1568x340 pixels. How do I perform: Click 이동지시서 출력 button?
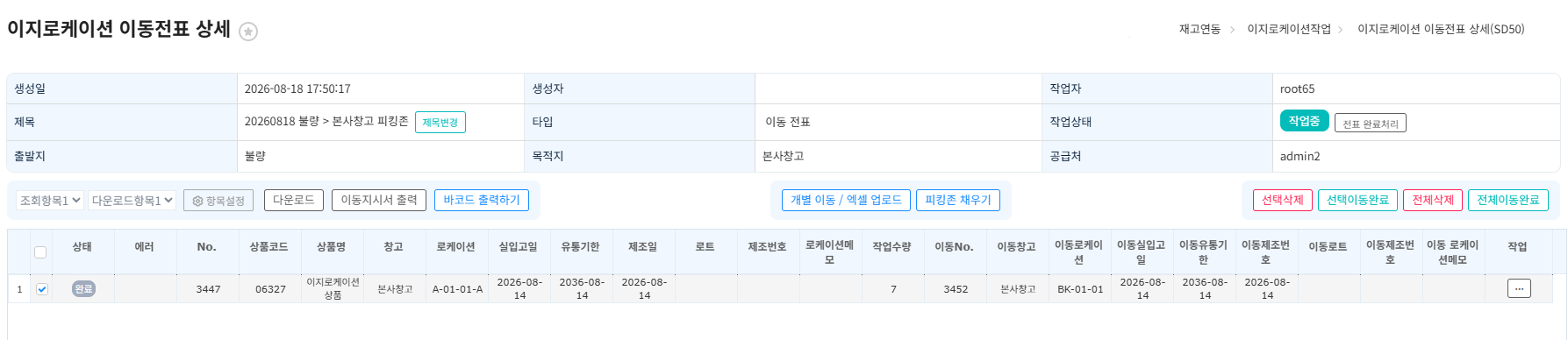tap(379, 200)
